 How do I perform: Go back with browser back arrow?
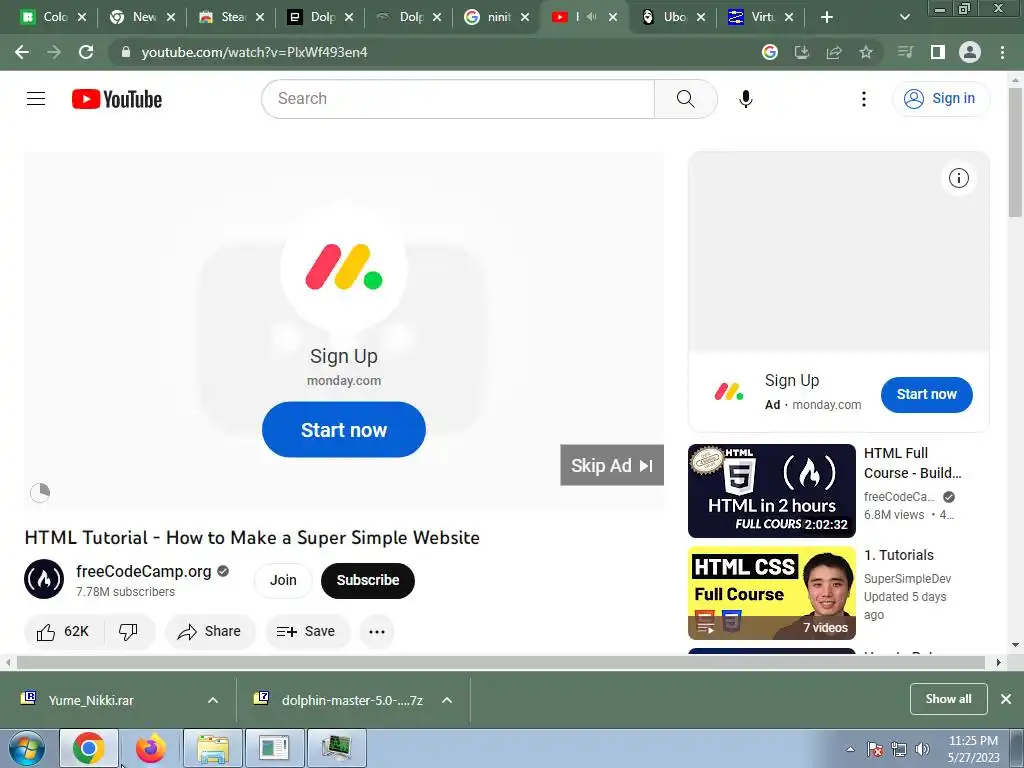[22, 52]
